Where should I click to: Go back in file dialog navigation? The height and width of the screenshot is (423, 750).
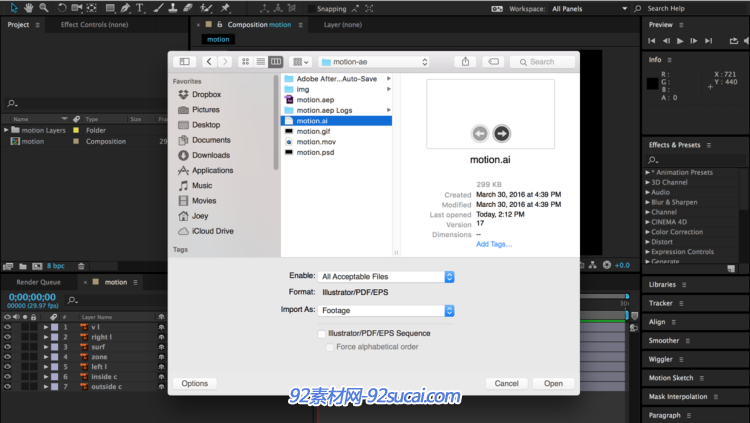click(209, 62)
